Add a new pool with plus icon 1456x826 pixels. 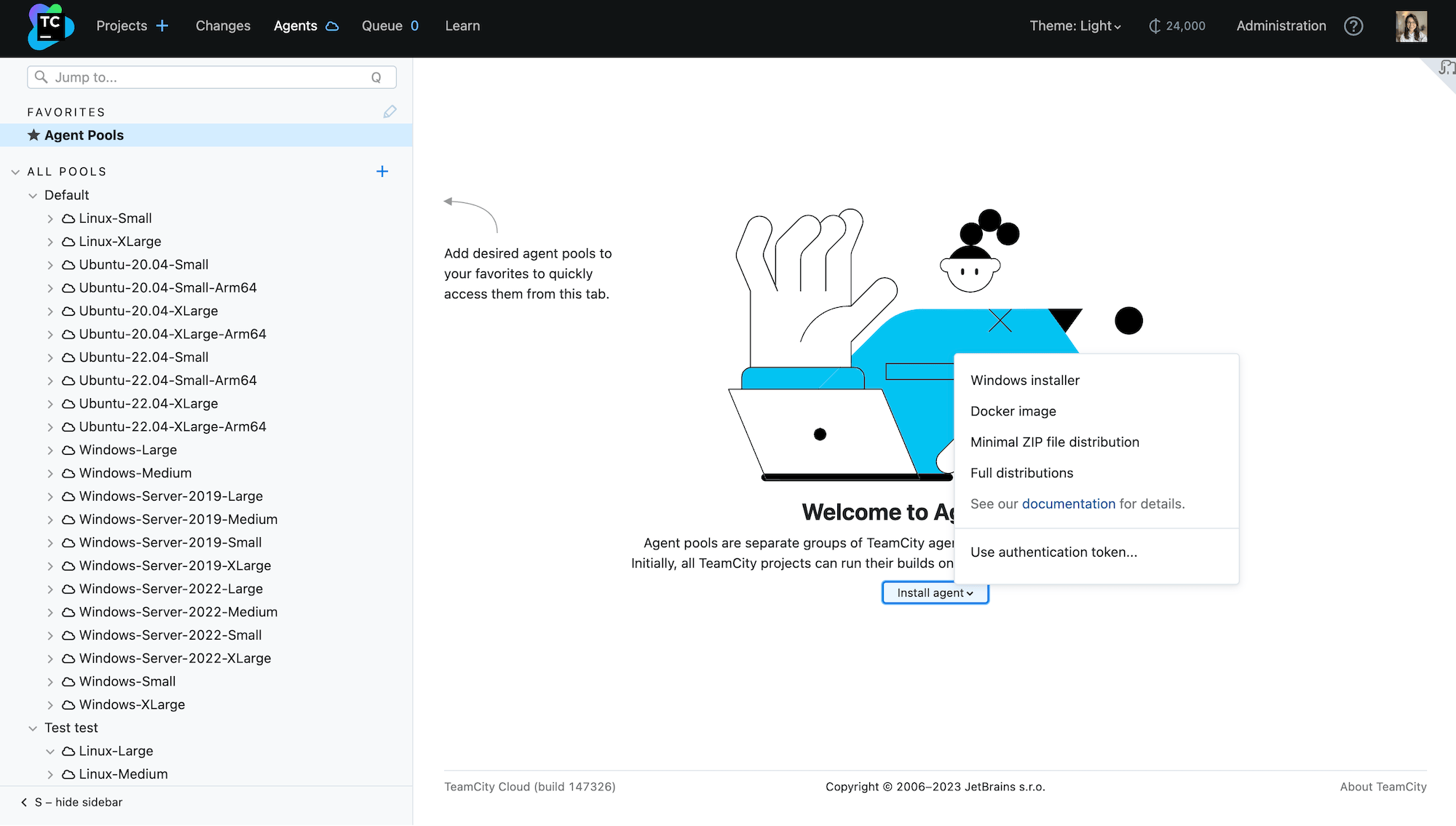point(382,172)
